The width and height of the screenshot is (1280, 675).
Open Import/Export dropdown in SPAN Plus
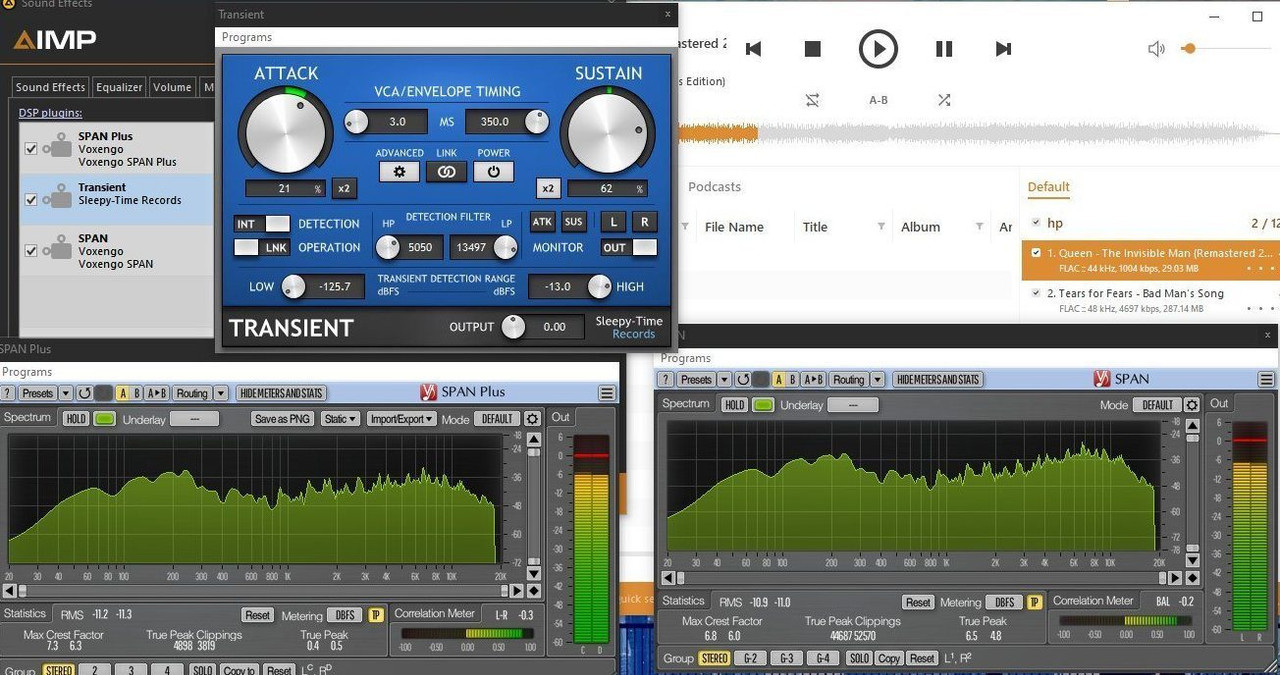pos(402,419)
